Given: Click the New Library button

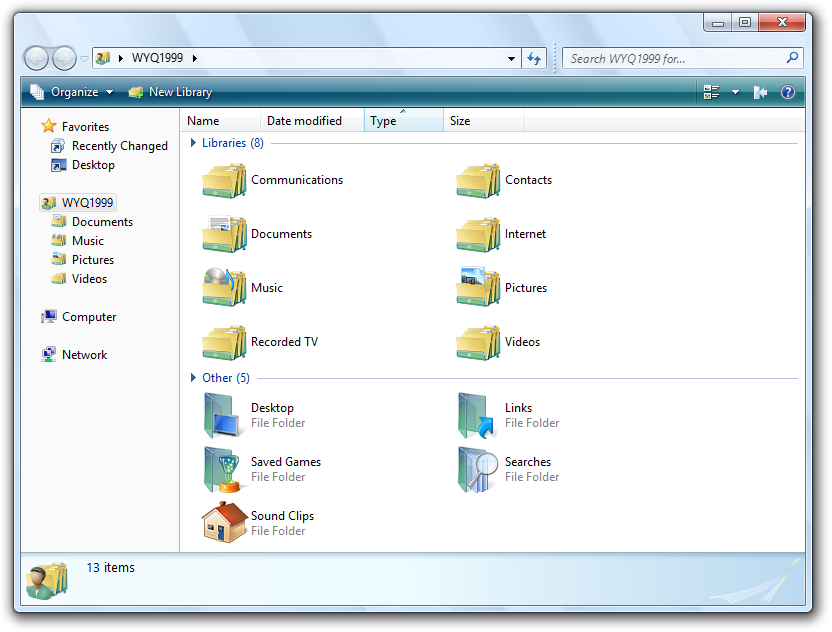Looking at the screenshot, I should [x=171, y=92].
